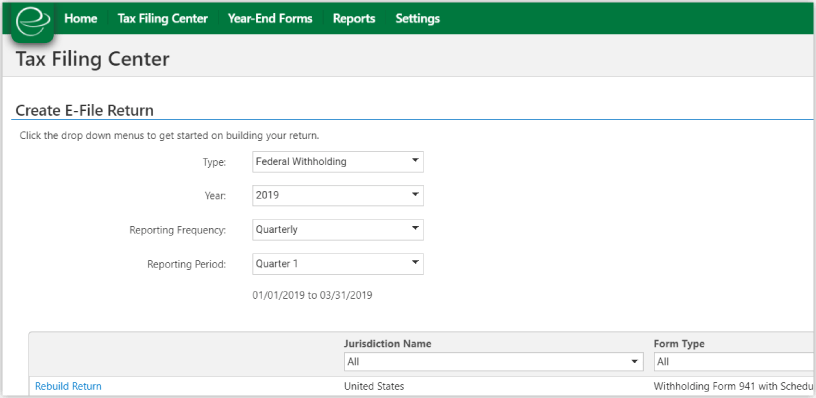Viewport: 816px width, 398px height.
Task: Click the drop down menus instruction text
Action: (169, 136)
